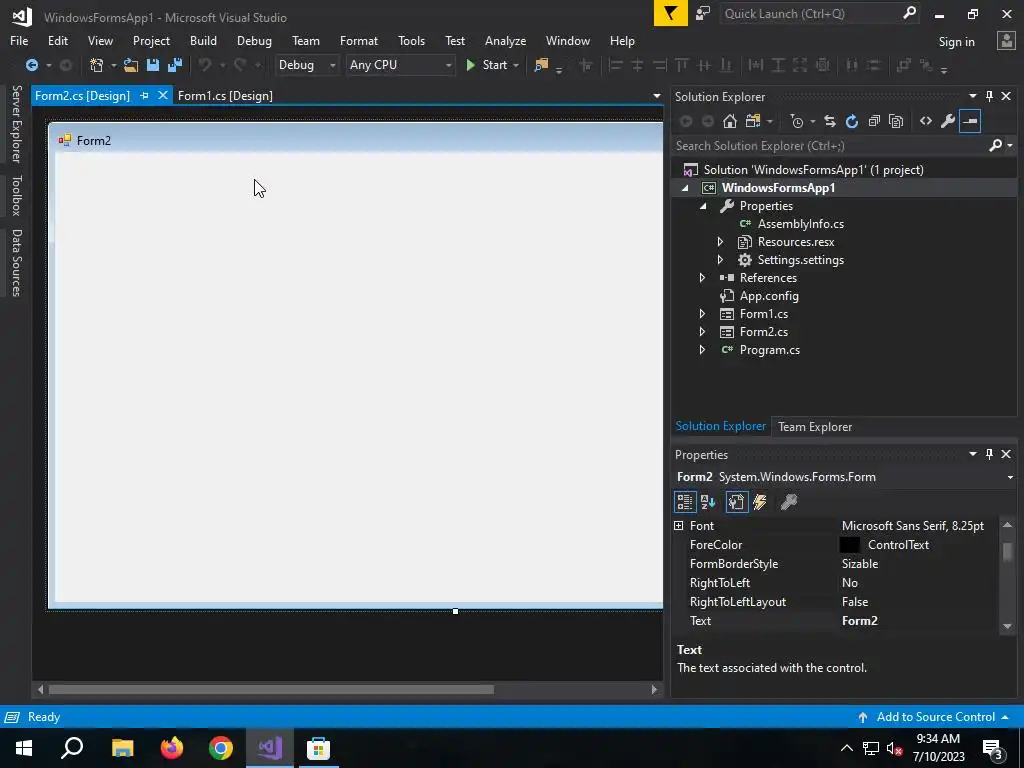Click the Open File folder icon
Viewport: 1024px width, 768px height.
coord(131,65)
